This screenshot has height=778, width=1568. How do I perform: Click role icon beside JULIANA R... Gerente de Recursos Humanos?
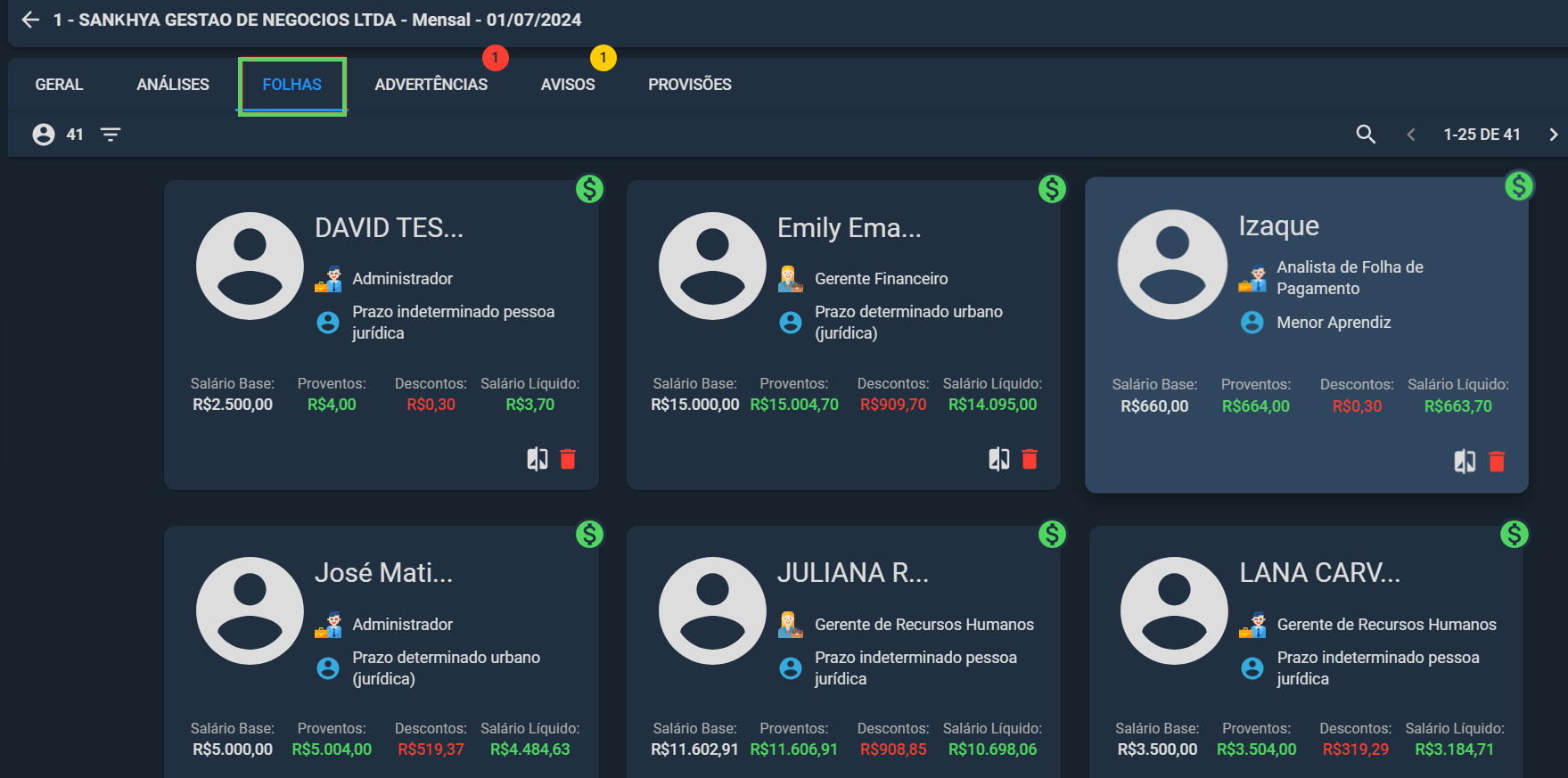(791, 625)
